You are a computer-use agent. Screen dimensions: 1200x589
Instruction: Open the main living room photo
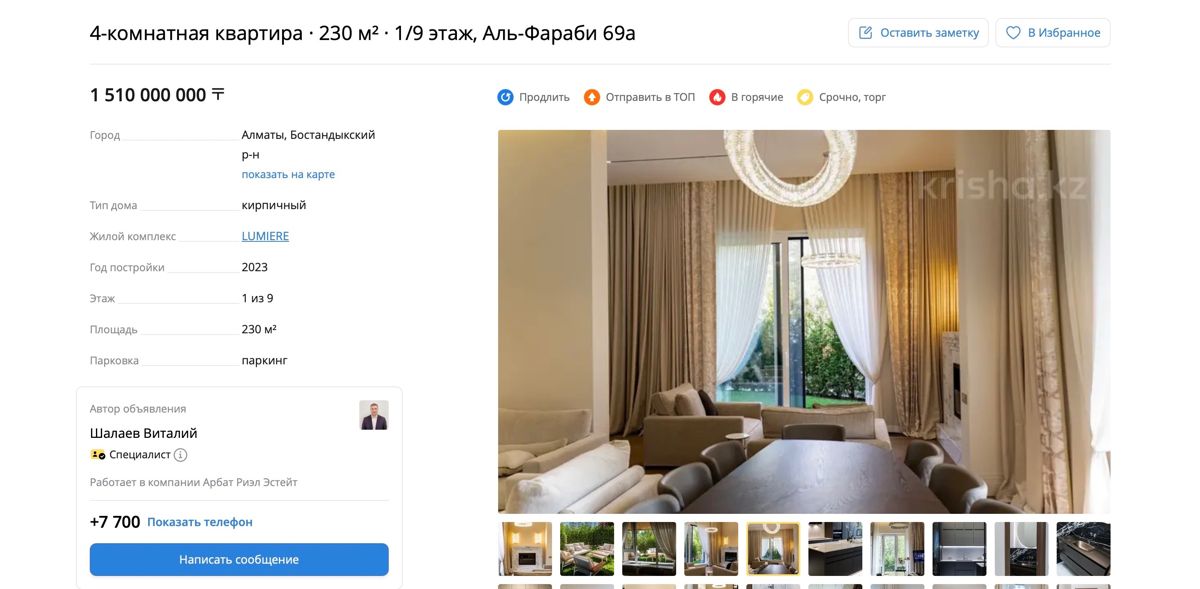804,322
